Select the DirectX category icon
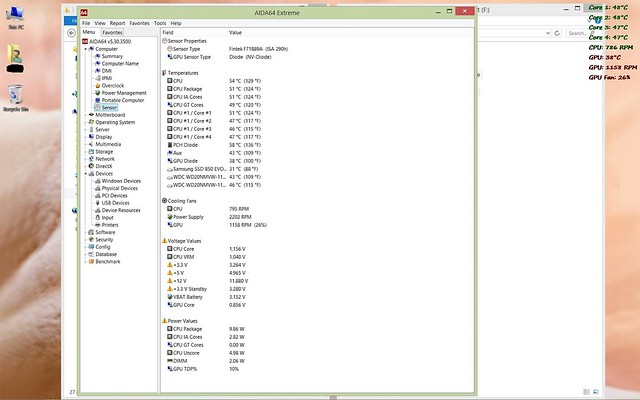Image resolution: width=640 pixels, height=400 pixels. click(91, 167)
